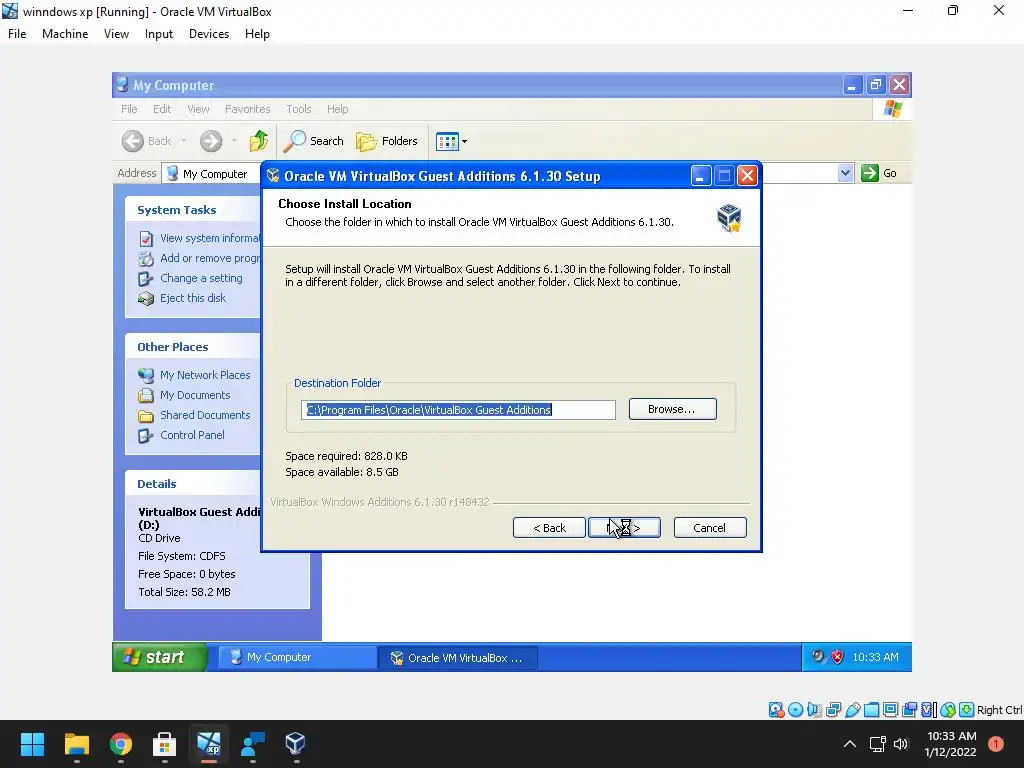Click the Forward arrow in My Computer toolbar
Viewport: 1024px width, 768px height.
pos(211,140)
